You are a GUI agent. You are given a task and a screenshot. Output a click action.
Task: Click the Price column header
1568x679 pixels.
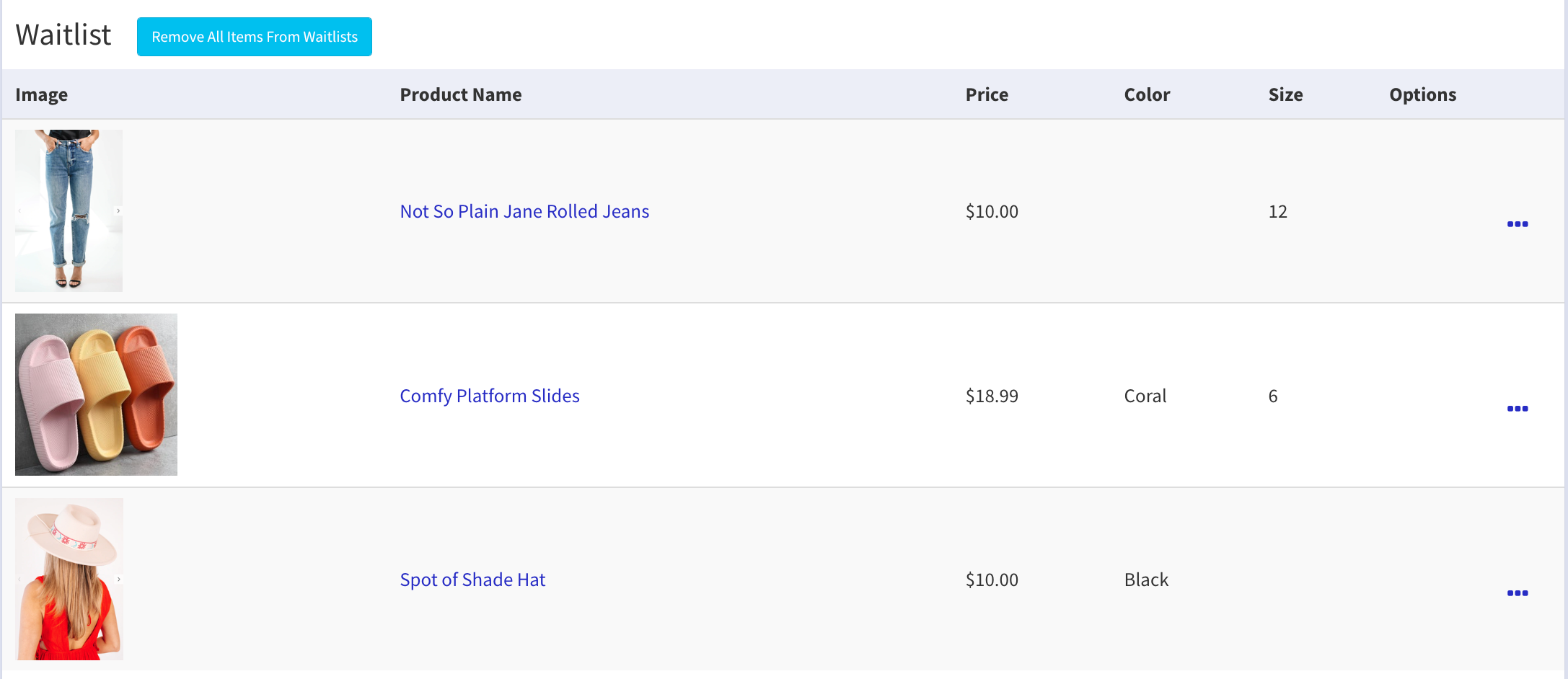click(986, 94)
